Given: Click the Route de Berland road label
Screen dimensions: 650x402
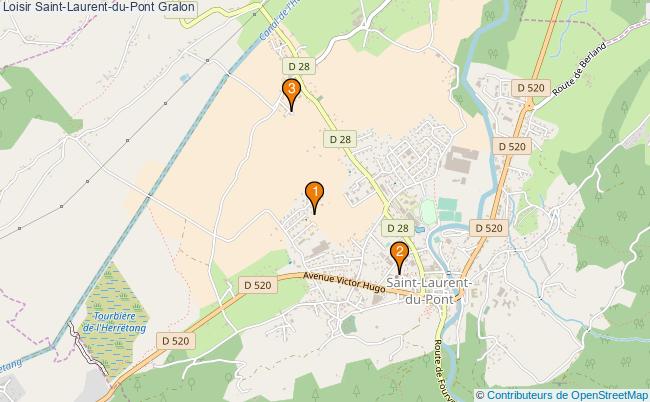Looking at the screenshot, I should point(580,69).
